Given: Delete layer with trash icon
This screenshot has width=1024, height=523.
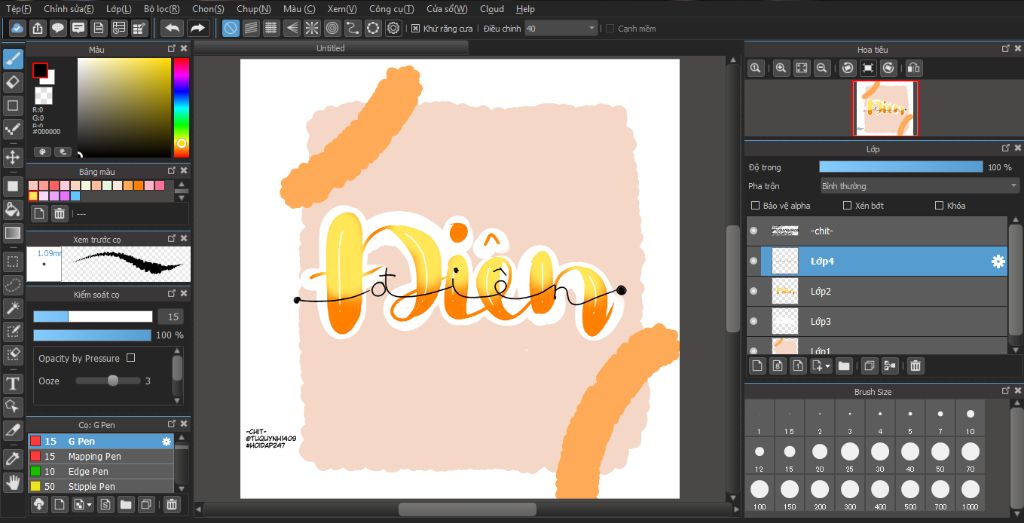Looking at the screenshot, I should tap(916, 366).
